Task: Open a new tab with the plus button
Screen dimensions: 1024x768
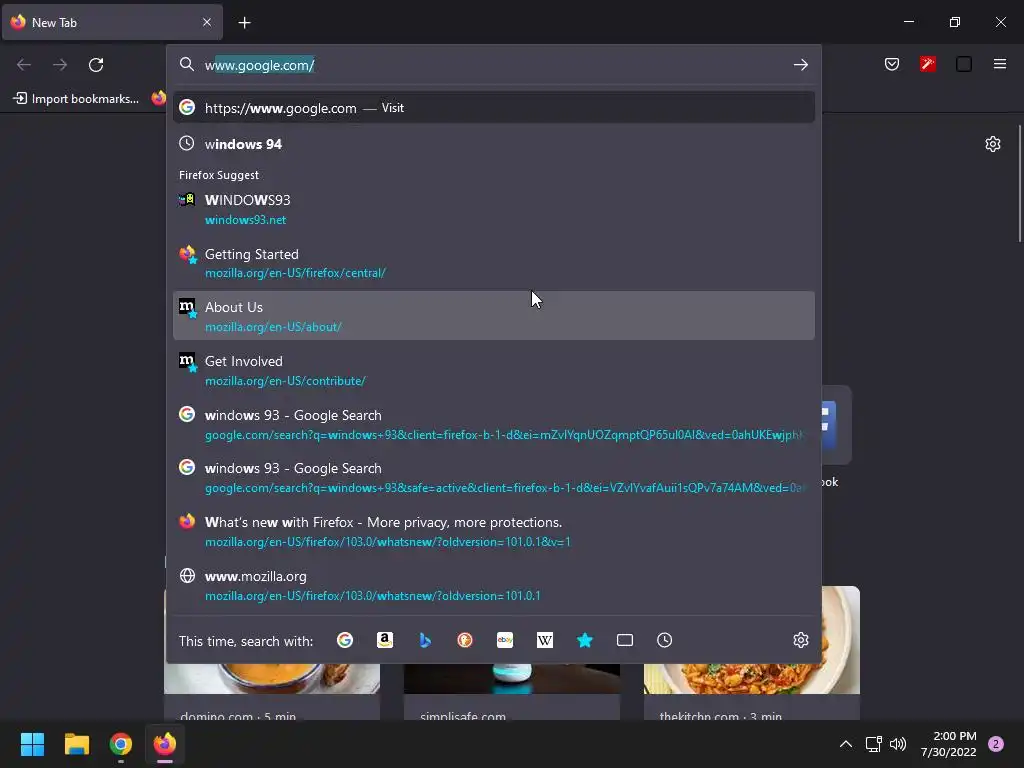Action: (244, 23)
